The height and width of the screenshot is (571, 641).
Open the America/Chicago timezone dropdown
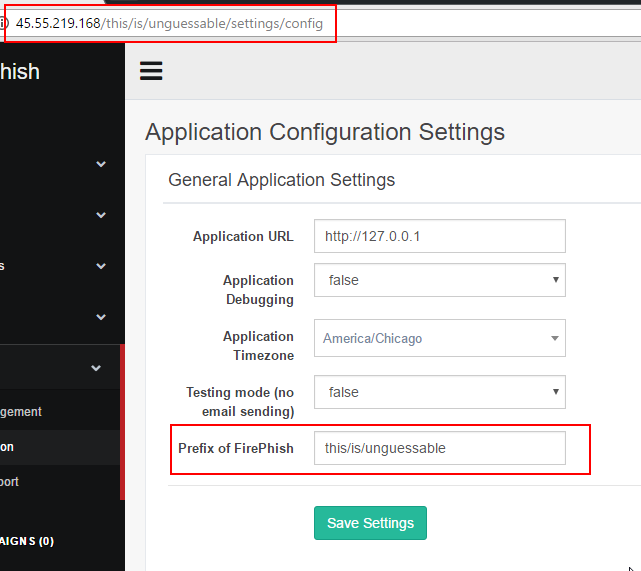439,338
